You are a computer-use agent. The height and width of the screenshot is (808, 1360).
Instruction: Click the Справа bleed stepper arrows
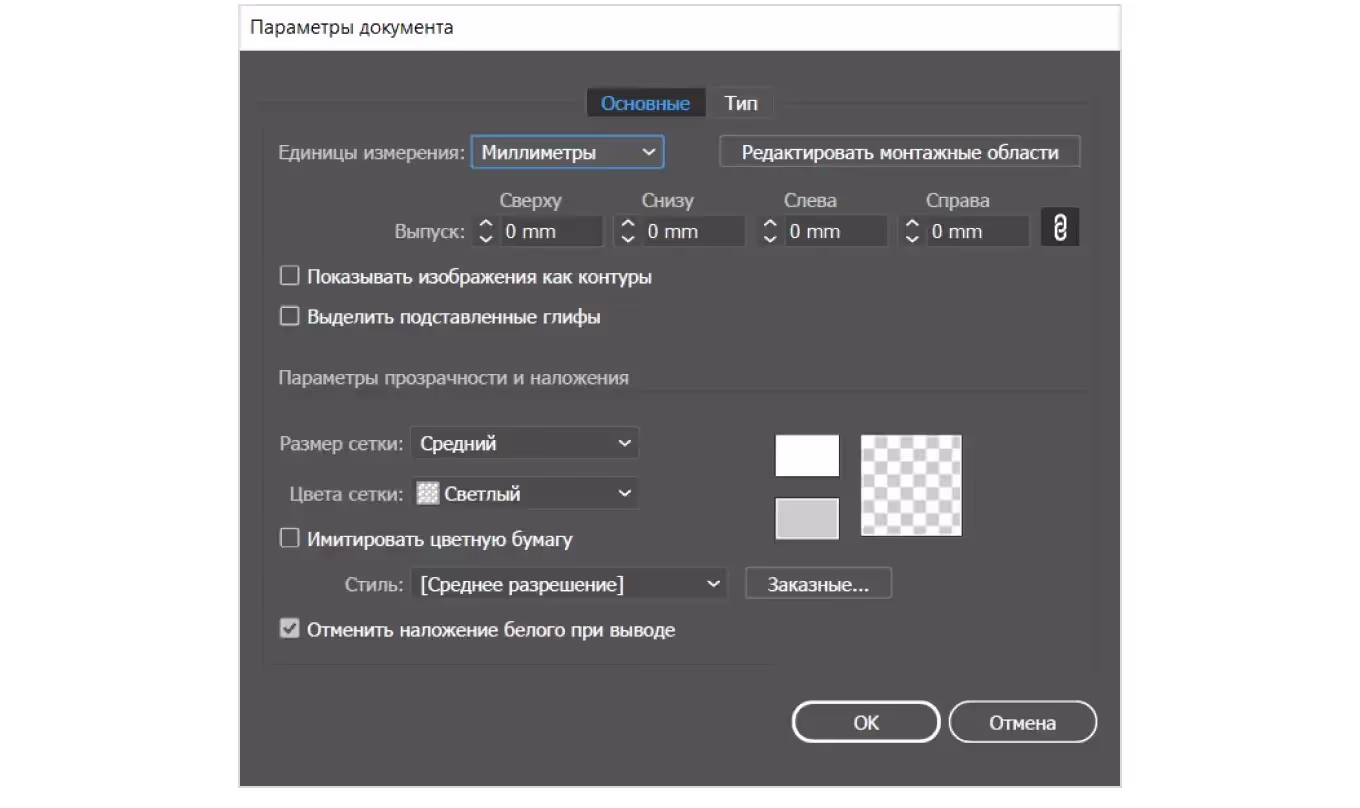click(x=911, y=231)
